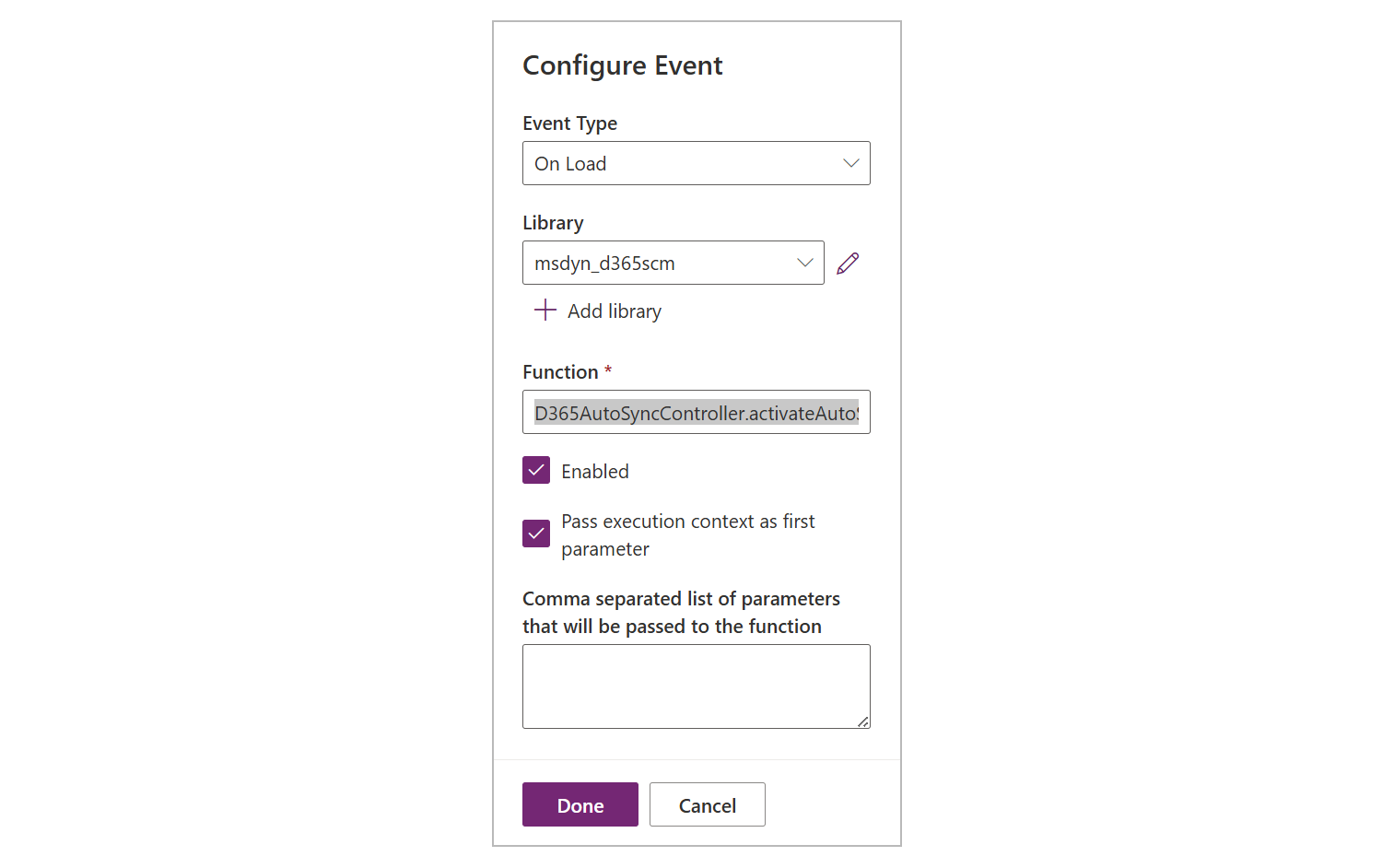The height and width of the screenshot is (868, 1394).
Task: Toggle the Pass execution context checkbox
Action: click(x=536, y=534)
